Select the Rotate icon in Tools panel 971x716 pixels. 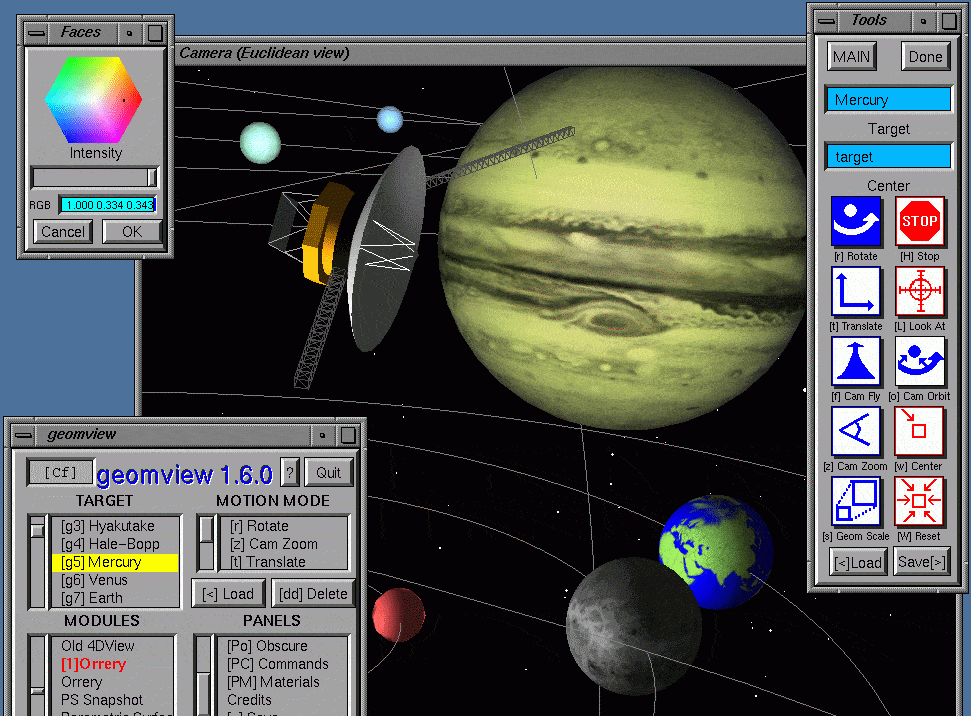[856, 221]
